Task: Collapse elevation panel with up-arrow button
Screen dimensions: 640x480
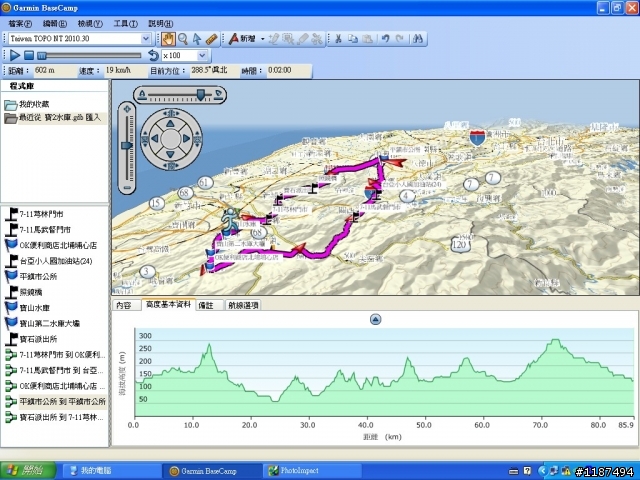Action: (x=376, y=319)
